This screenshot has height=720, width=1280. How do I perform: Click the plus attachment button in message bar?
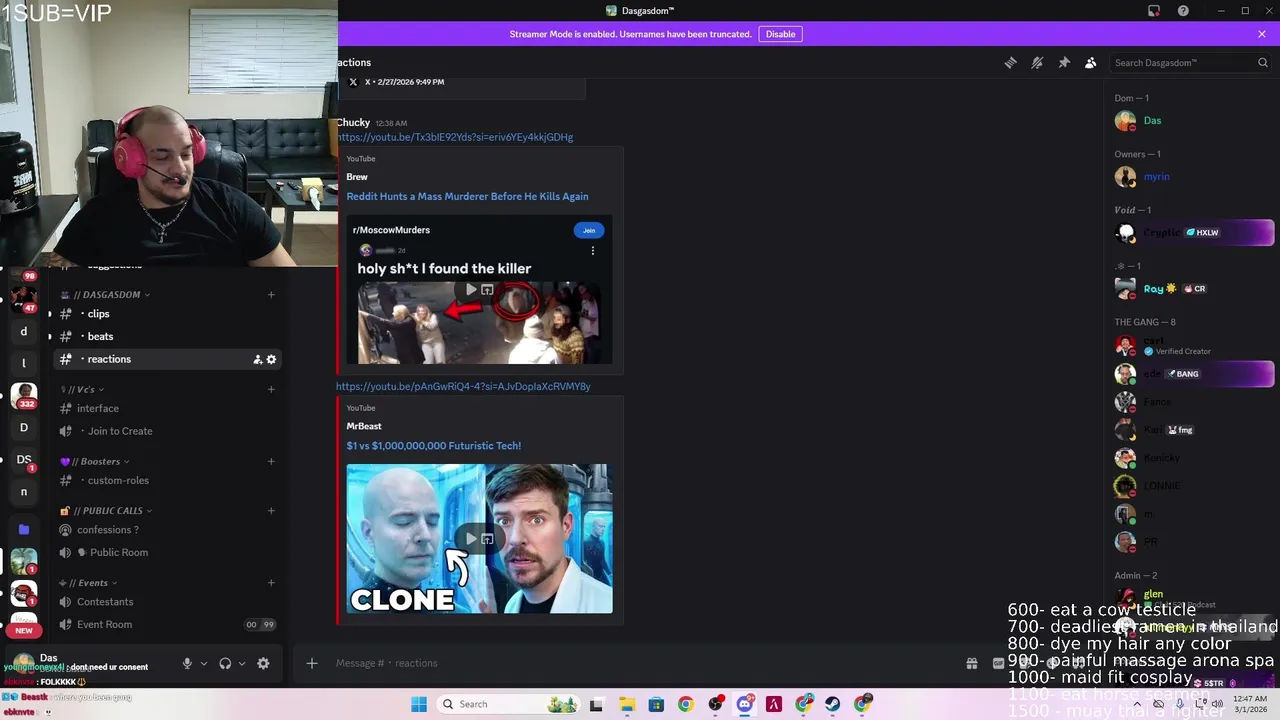(312, 663)
